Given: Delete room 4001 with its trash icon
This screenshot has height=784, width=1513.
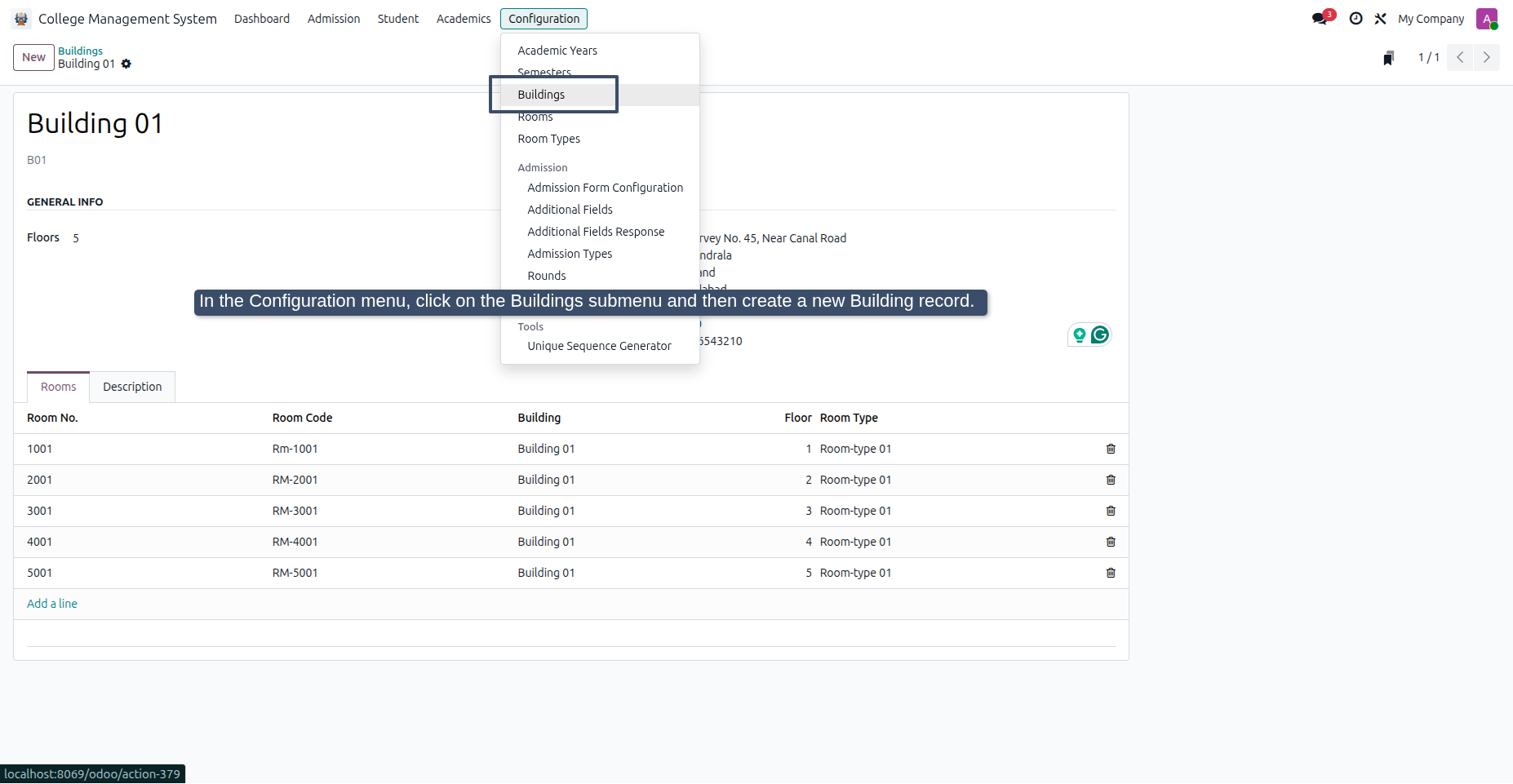Looking at the screenshot, I should (x=1111, y=542).
